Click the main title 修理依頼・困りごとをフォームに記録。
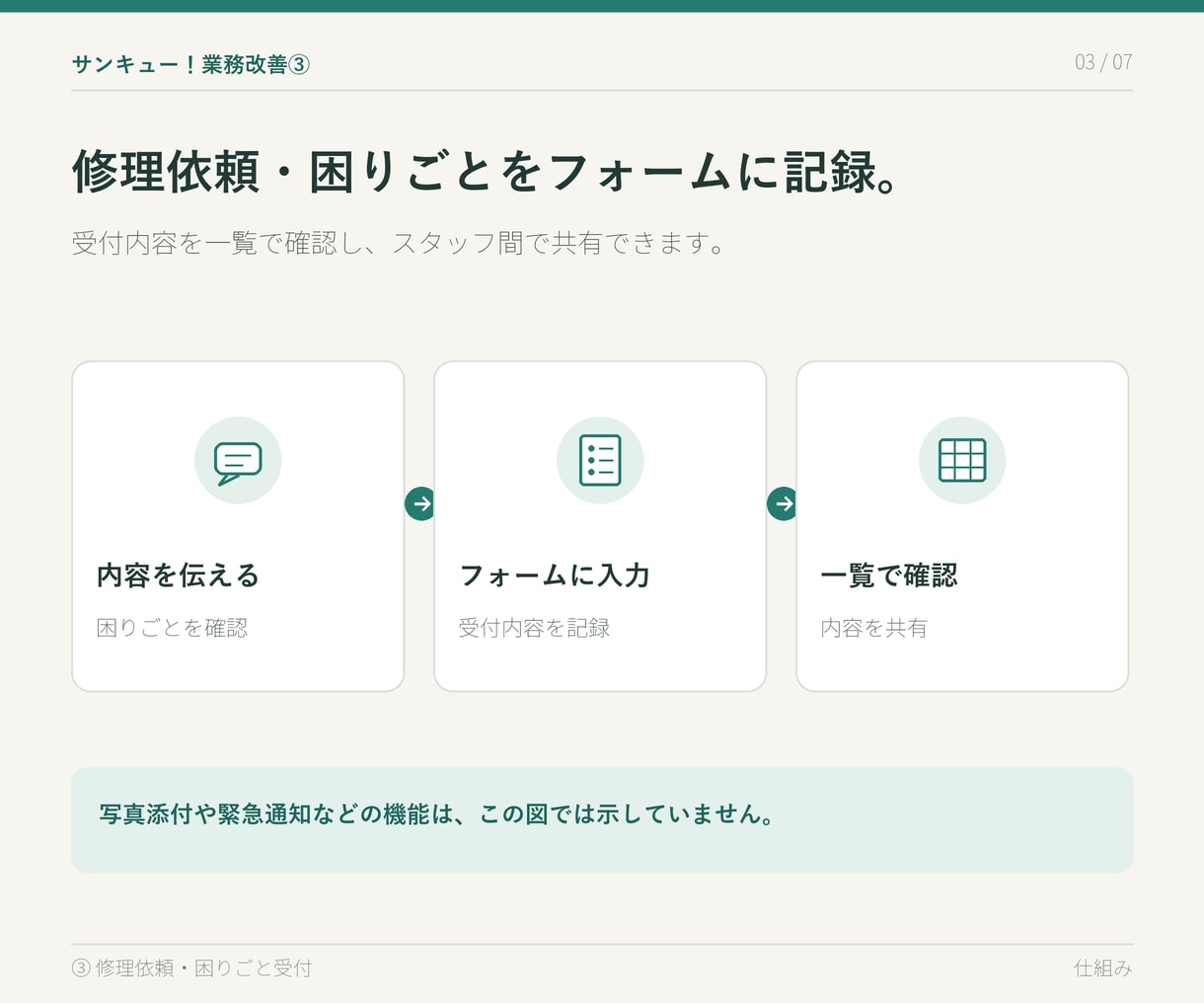The width and height of the screenshot is (1204, 1003). pos(485,172)
